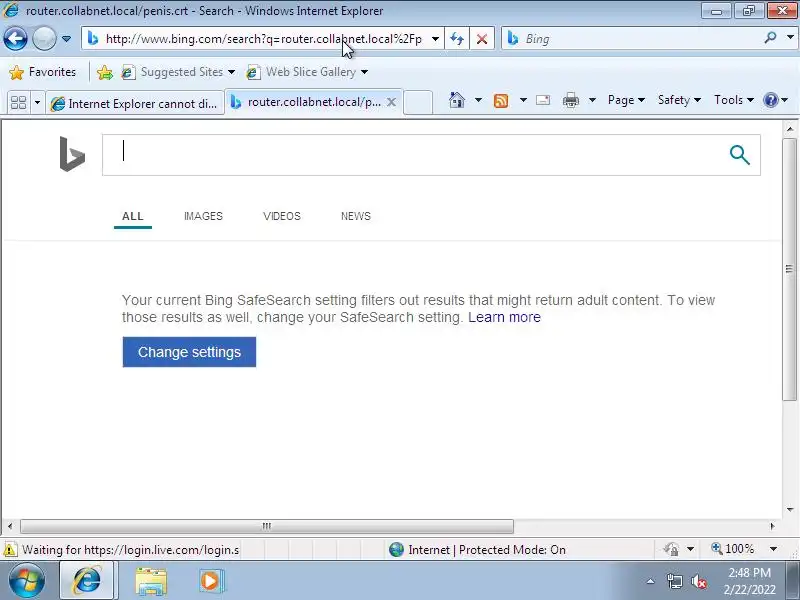This screenshot has height=600, width=800.
Task: Click the Change settings button
Action: click(189, 352)
